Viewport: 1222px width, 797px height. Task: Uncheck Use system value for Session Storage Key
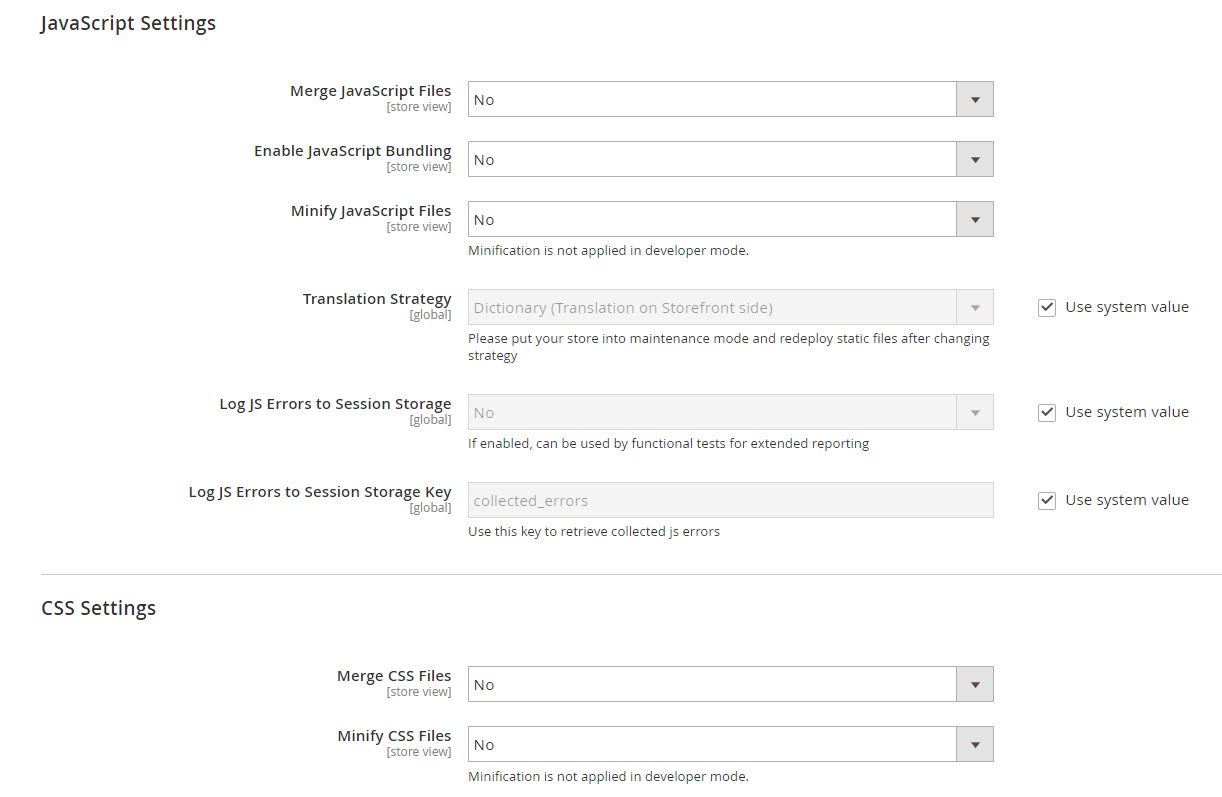(1047, 500)
